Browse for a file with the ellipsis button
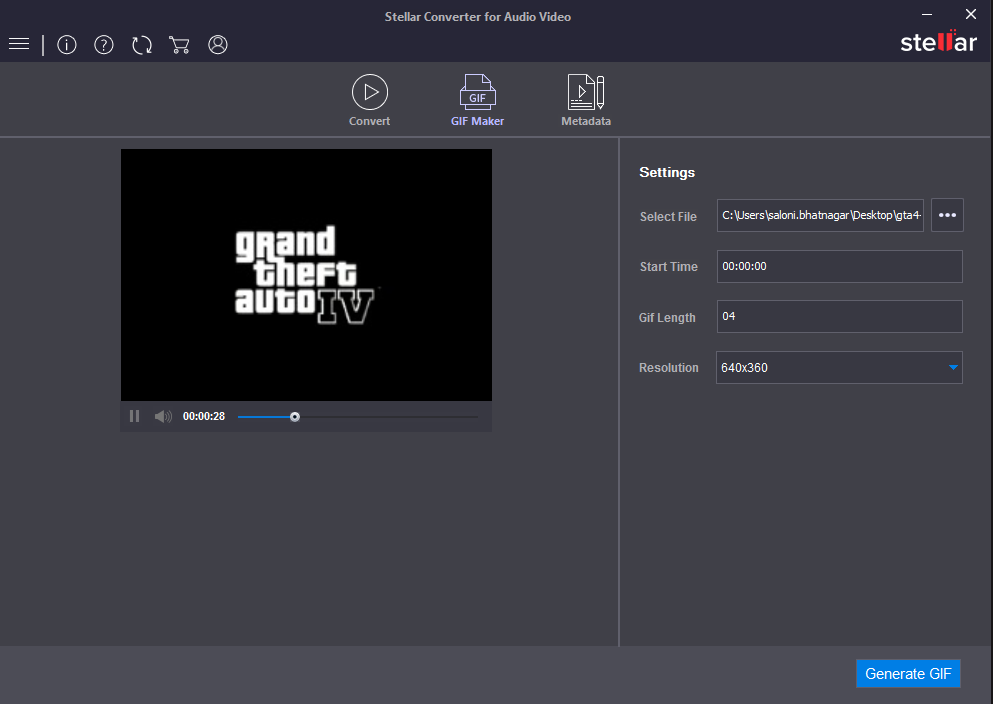Screen dimensions: 993x704 (x=947, y=215)
